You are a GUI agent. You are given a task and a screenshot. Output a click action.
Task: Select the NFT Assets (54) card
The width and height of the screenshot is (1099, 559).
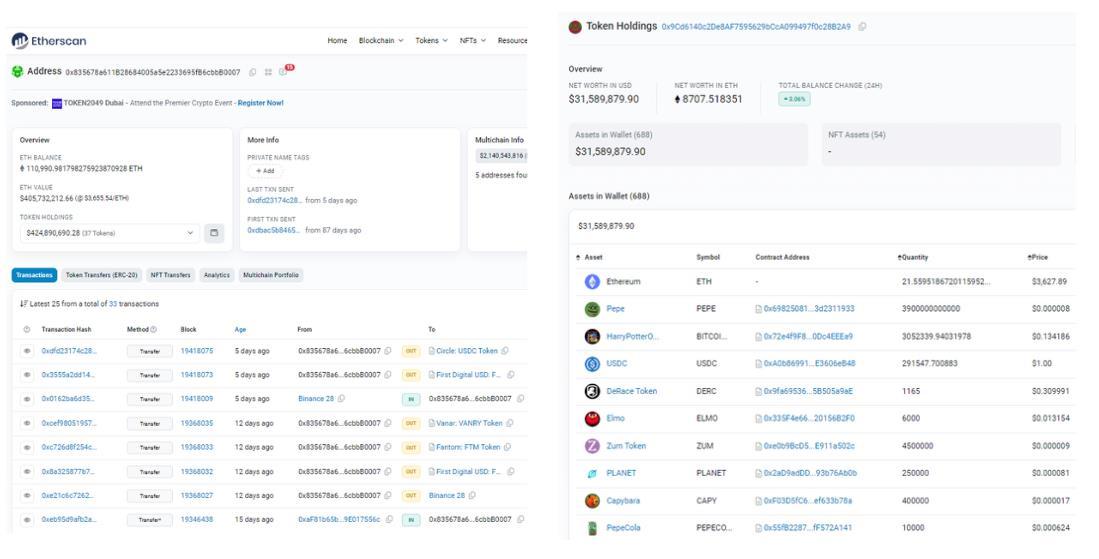941,144
